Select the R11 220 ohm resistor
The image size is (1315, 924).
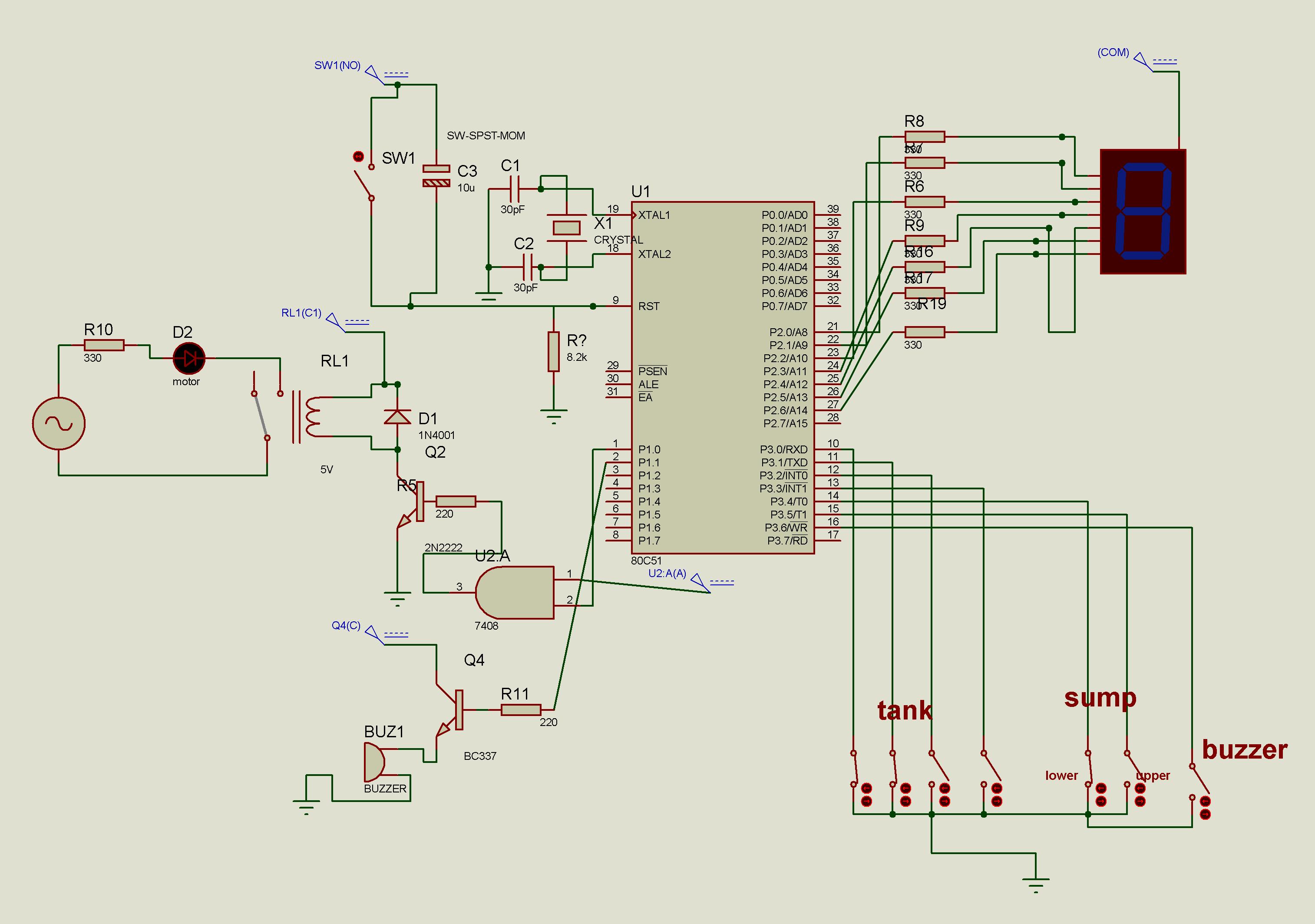coord(521,710)
